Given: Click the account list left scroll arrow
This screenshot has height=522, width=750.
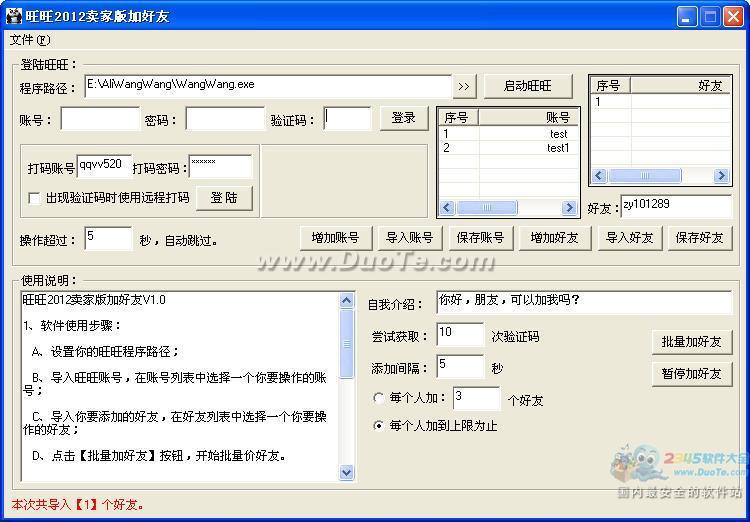Looking at the screenshot, I should [x=447, y=208].
